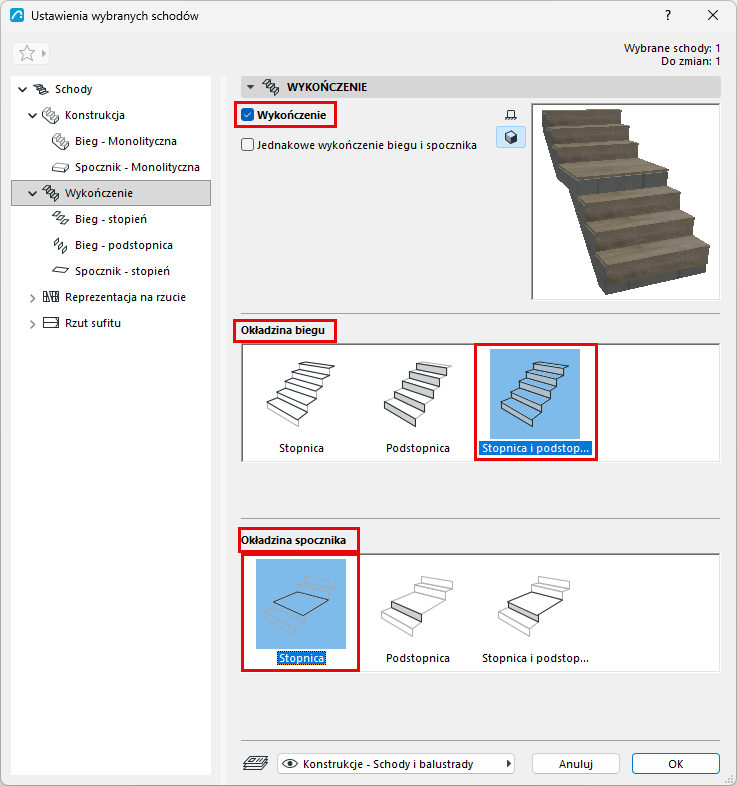Image resolution: width=737 pixels, height=786 pixels.
Task: Choose Podstopnica for Okładzina spocznika
Action: tap(418, 612)
